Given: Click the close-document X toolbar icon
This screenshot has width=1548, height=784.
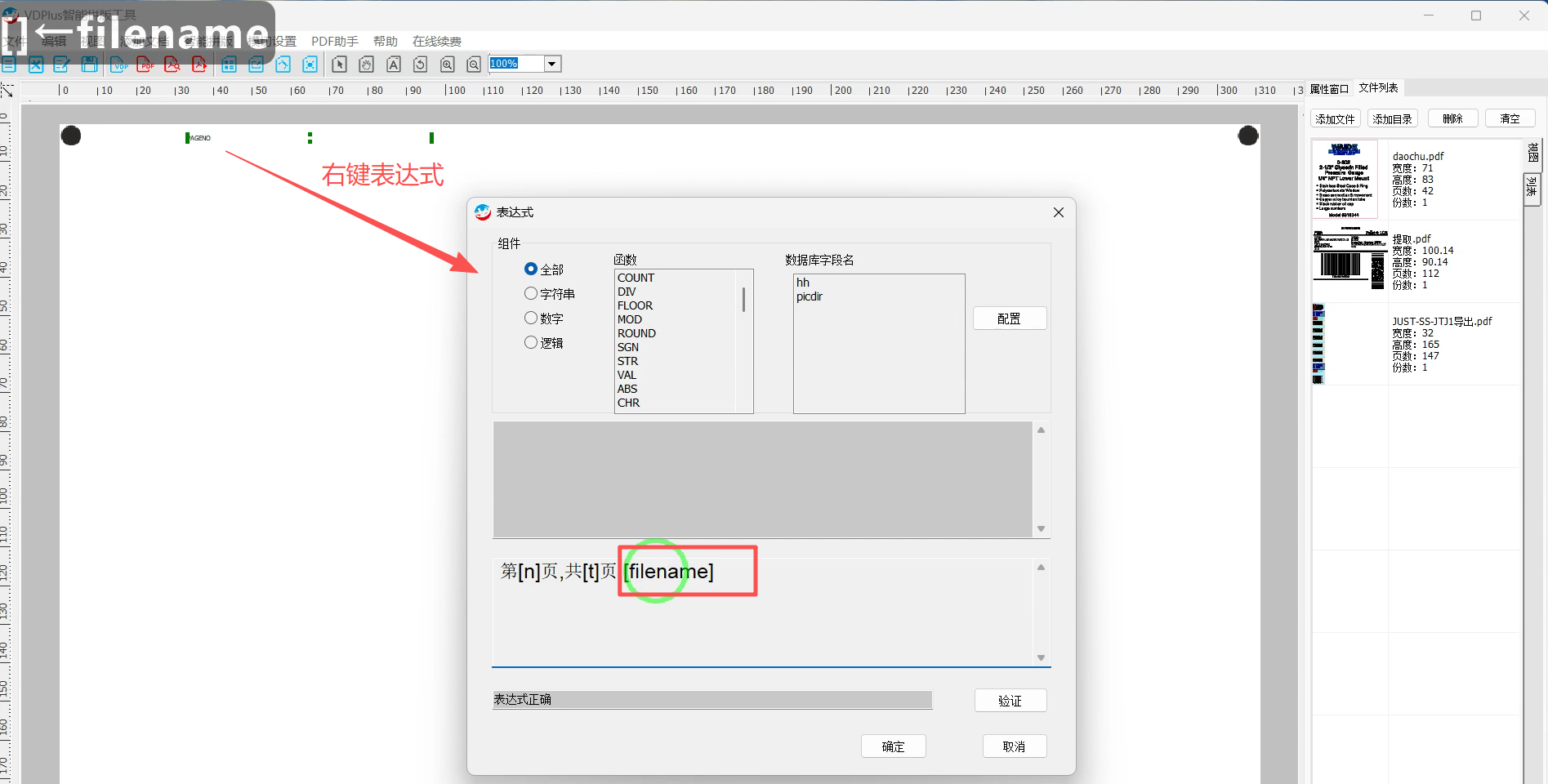Looking at the screenshot, I should (36, 65).
